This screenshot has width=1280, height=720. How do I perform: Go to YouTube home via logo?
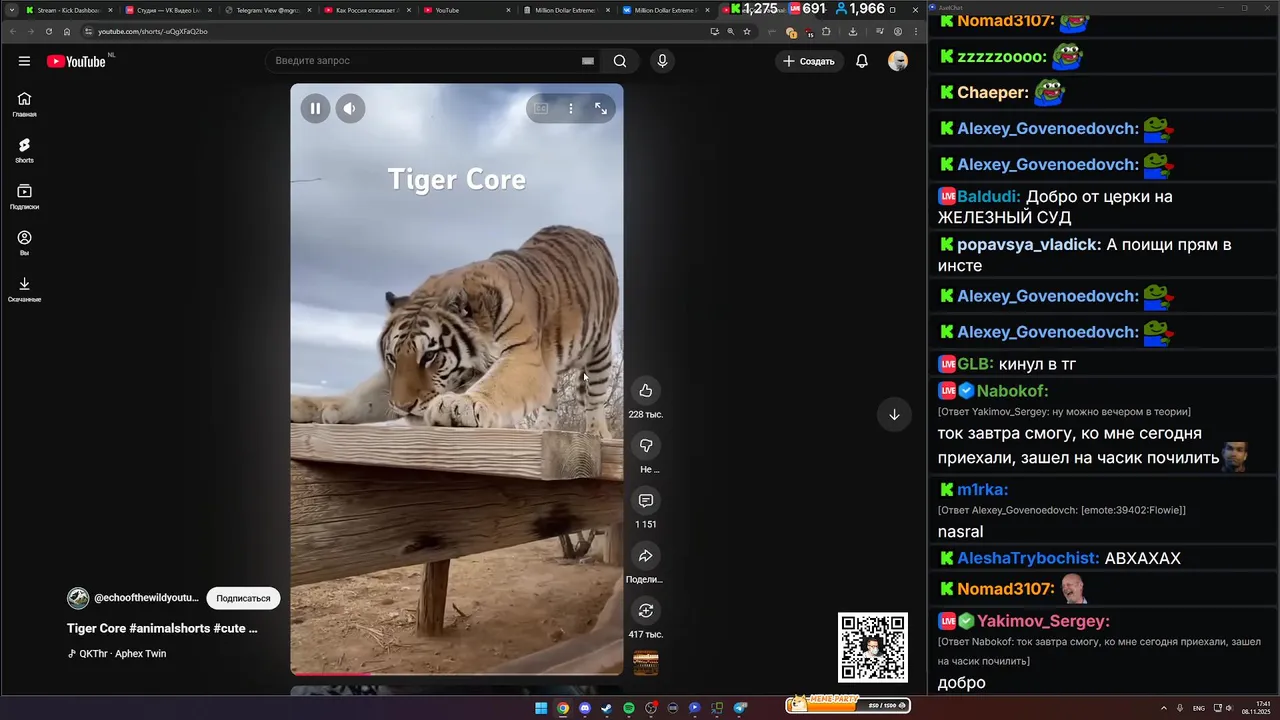(x=76, y=61)
